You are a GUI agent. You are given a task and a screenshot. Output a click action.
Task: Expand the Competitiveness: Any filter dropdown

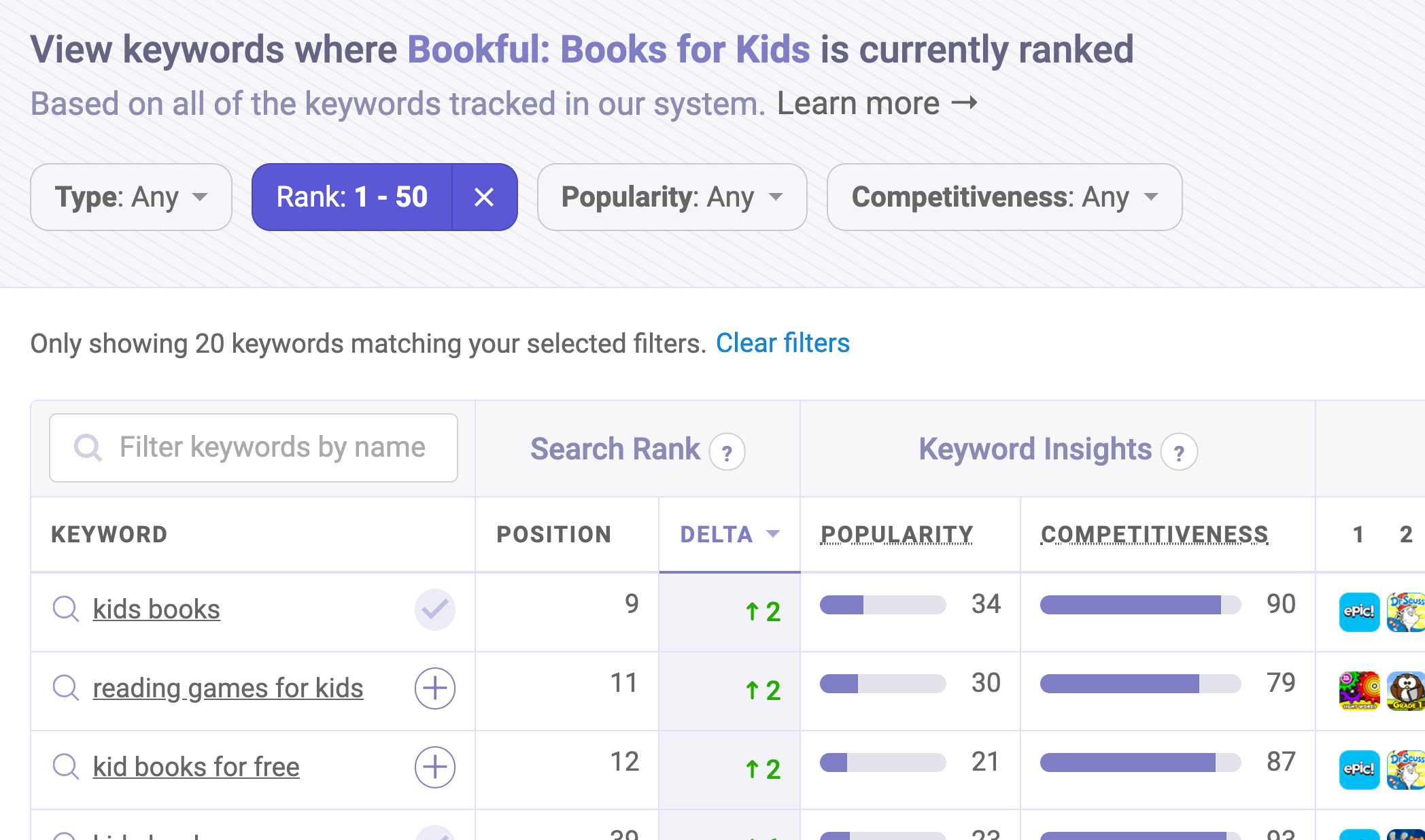point(1004,197)
